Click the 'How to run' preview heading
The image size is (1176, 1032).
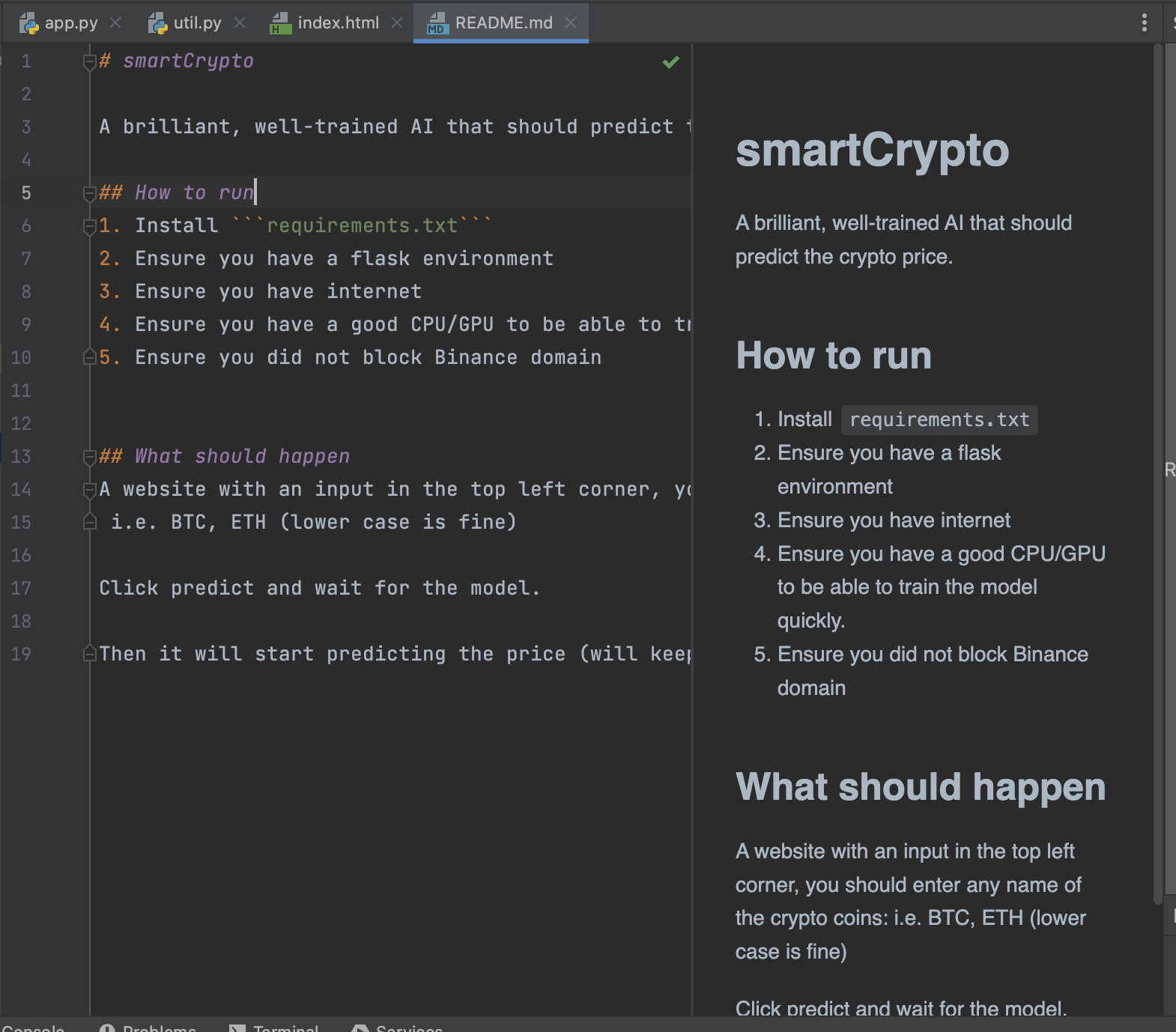tap(834, 356)
